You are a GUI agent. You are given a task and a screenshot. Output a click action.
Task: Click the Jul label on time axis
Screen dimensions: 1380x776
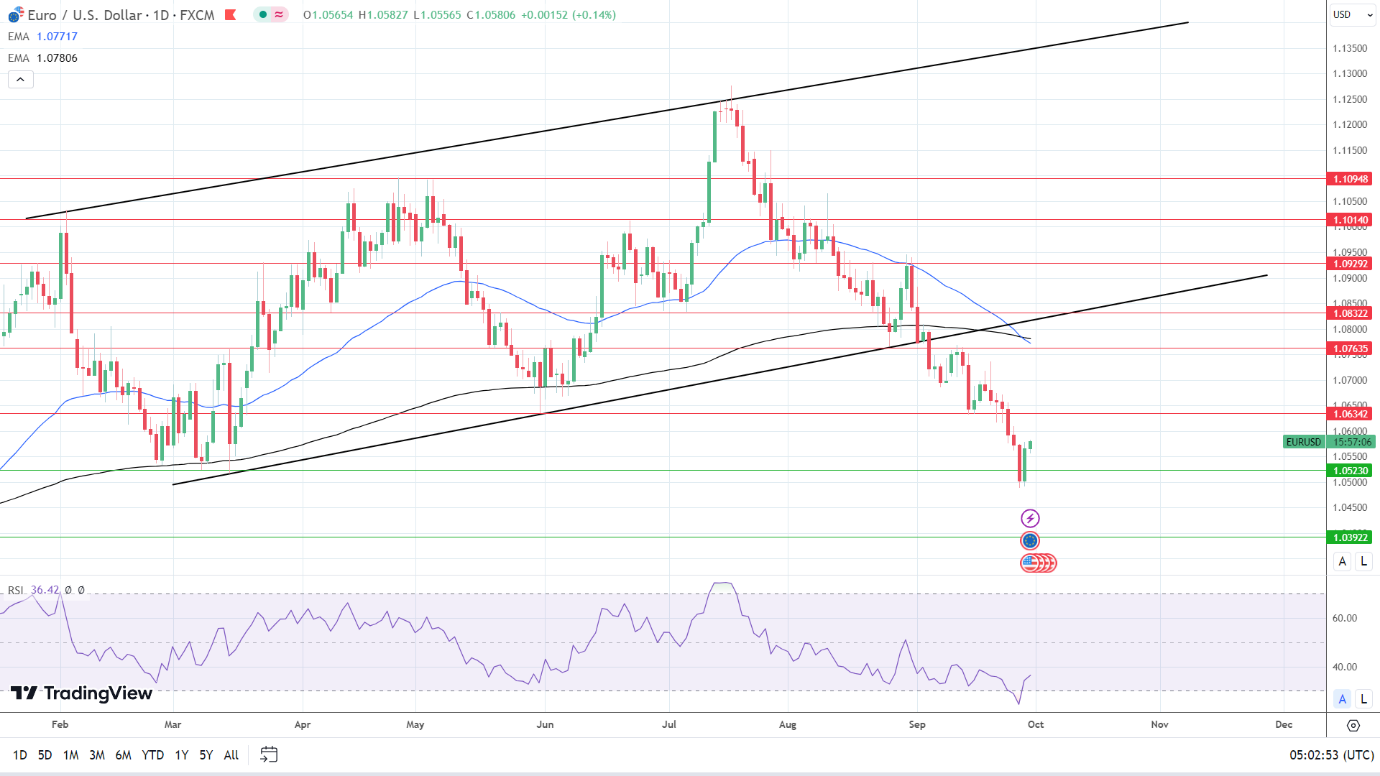668,723
